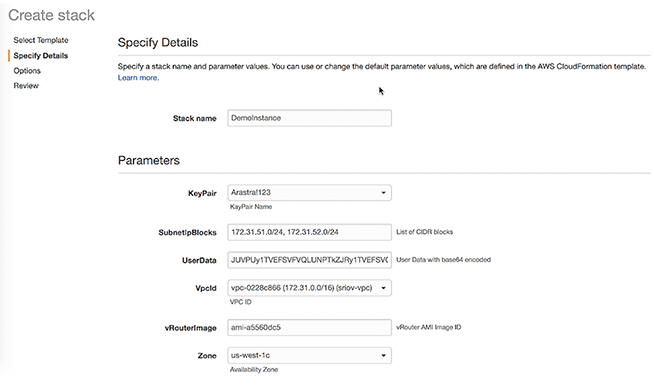Screen dimensions: 654x389
Task: Focus the UserData text field
Action: (x=309, y=260)
